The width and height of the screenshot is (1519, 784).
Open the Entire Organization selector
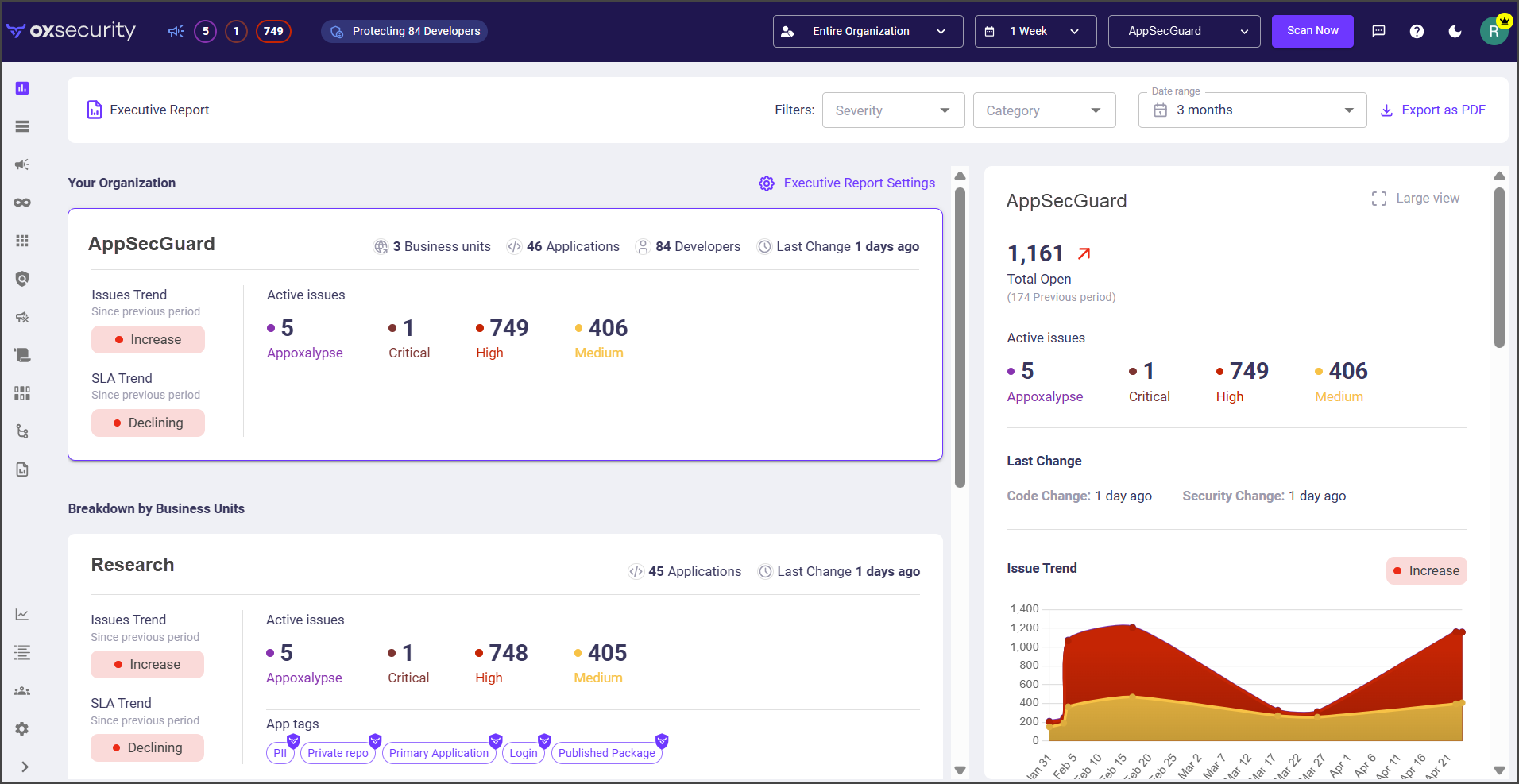coord(868,32)
